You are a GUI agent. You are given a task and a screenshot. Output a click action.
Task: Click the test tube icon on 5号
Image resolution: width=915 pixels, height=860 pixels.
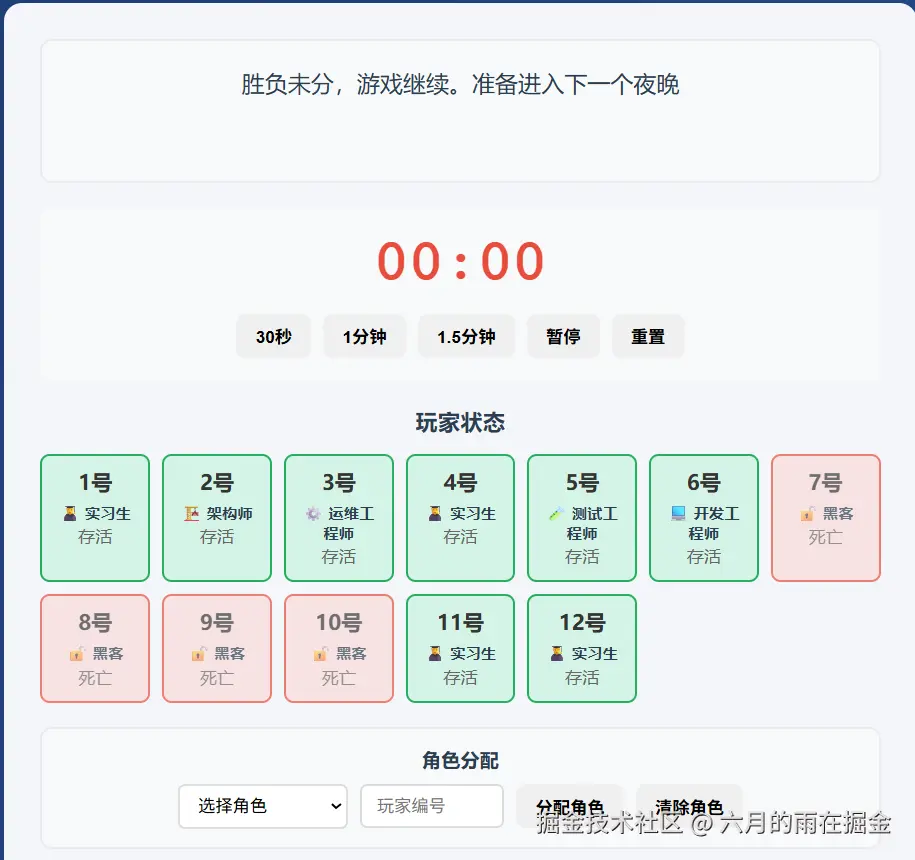click(557, 513)
